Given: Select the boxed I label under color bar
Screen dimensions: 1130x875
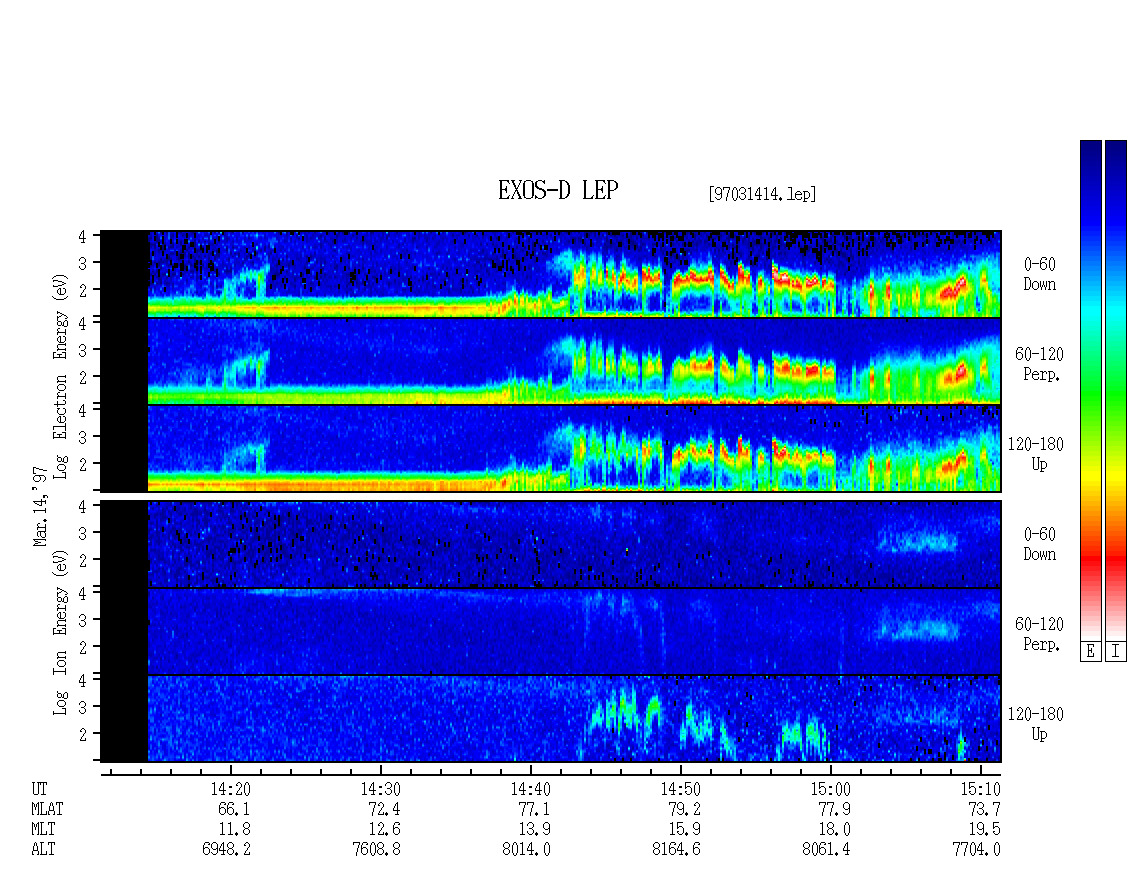Looking at the screenshot, I should (x=1116, y=652).
